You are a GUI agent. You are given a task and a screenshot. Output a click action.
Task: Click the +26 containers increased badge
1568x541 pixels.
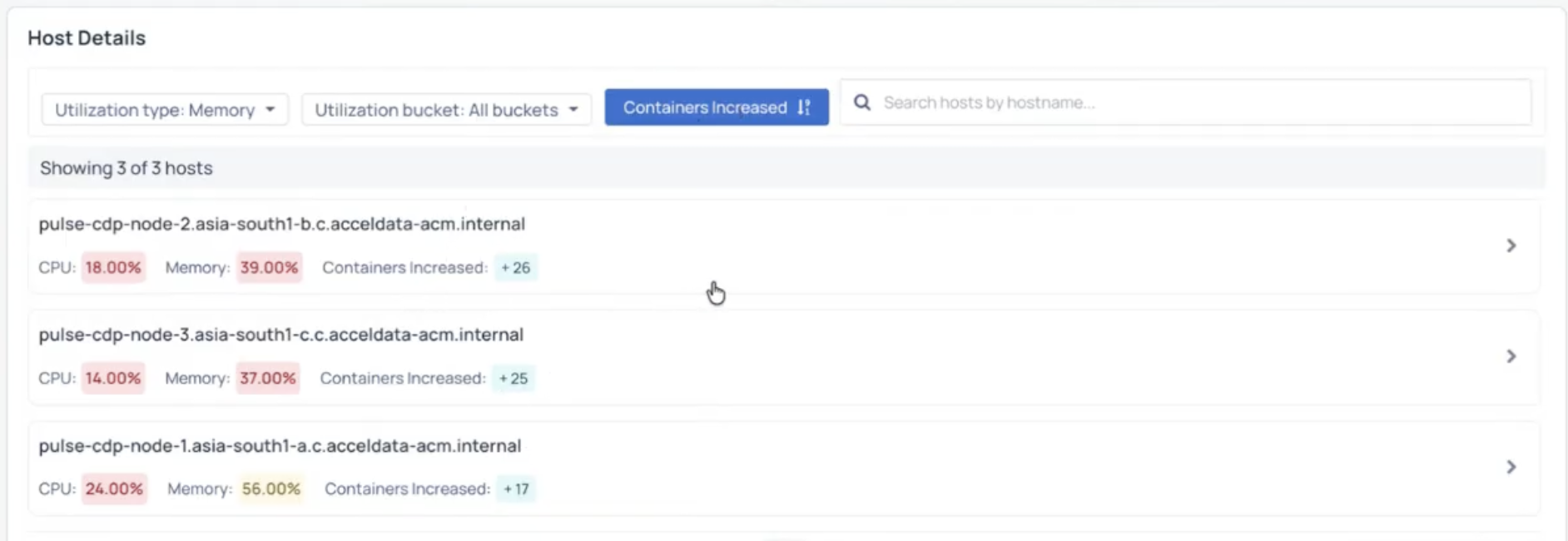(x=516, y=268)
